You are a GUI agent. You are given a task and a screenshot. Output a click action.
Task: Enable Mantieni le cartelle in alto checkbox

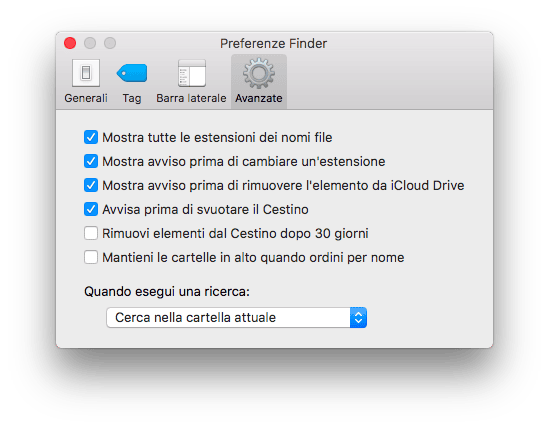click(x=91, y=257)
